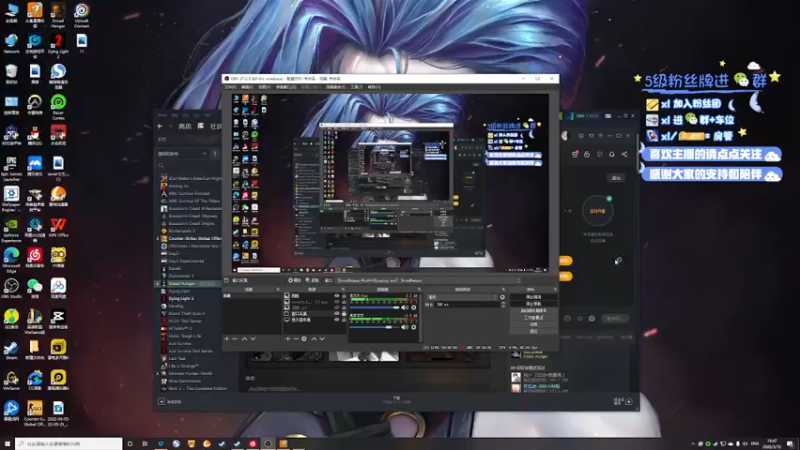Open OBS Settings from controls dock
Screen dimensions: 800x450
534,324
